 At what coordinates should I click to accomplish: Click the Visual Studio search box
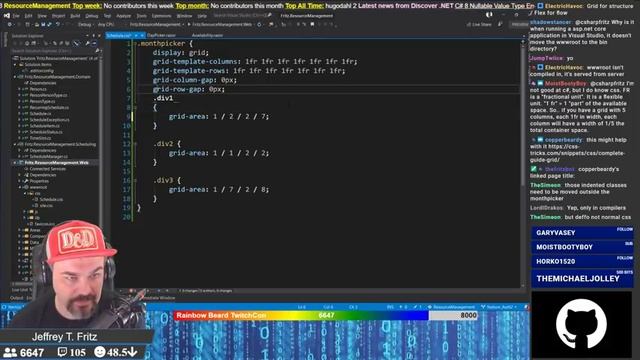pos(242,16)
